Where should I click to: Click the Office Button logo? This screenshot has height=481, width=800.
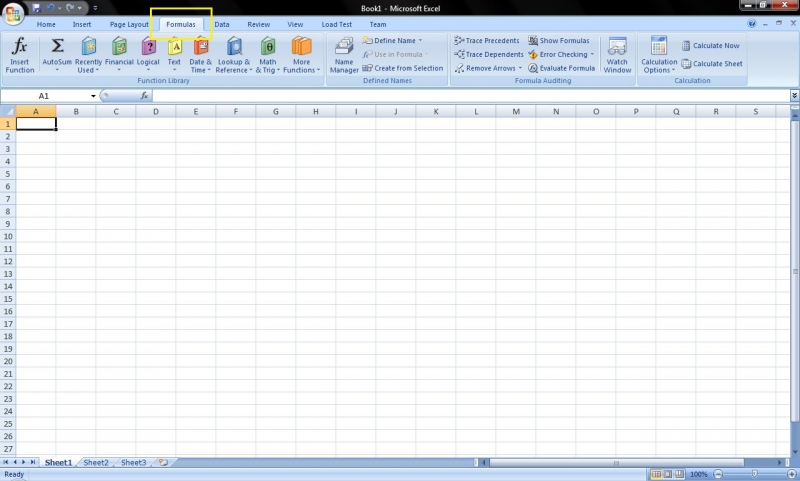click(x=14, y=13)
